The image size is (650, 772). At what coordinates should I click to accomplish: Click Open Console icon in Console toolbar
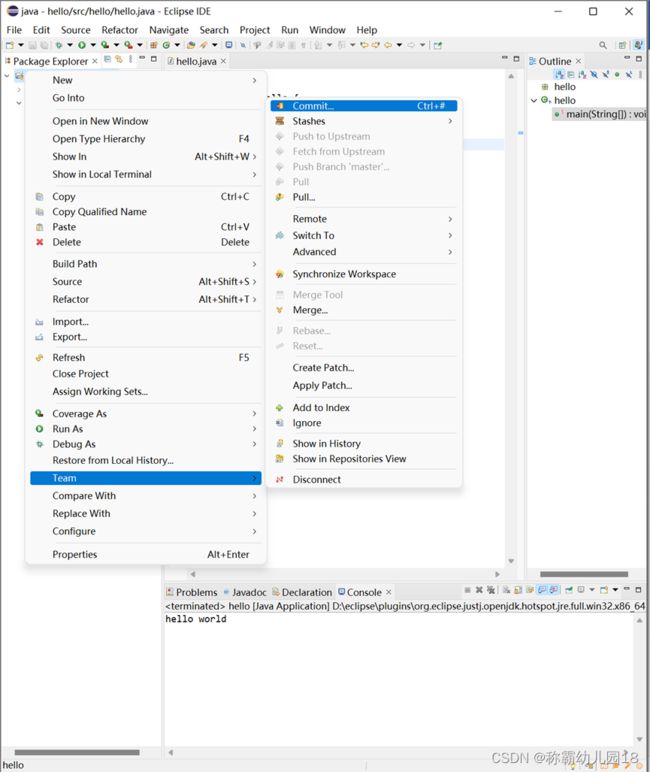[604, 589]
